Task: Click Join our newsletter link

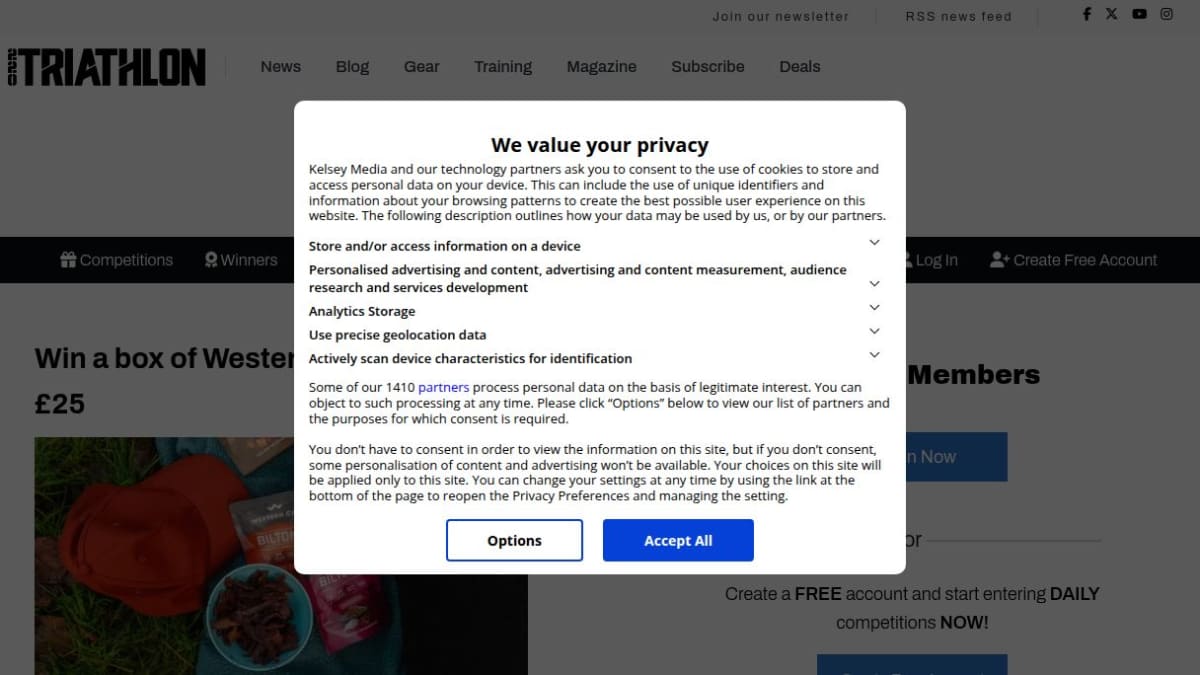Action: coord(780,16)
